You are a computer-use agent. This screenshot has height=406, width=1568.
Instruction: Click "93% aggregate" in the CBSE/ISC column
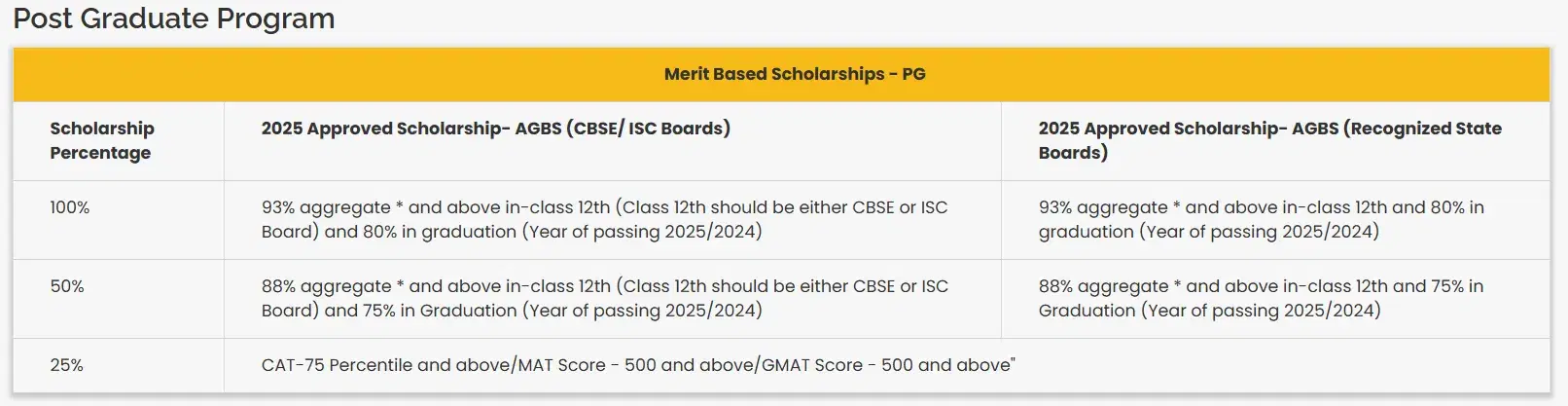pyautogui.click(x=326, y=207)
